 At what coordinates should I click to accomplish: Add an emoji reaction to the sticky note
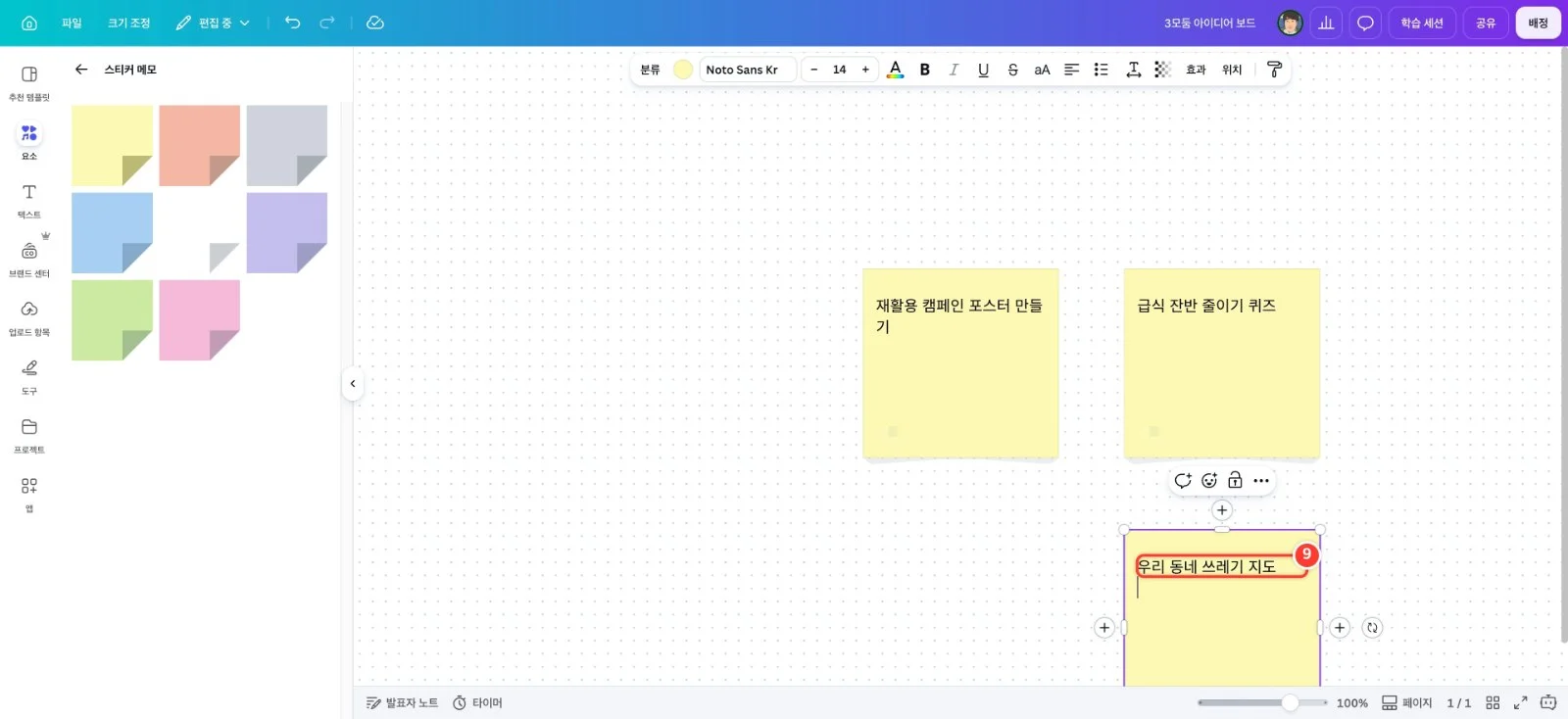pyautogui.click(x=1209, y=481)
